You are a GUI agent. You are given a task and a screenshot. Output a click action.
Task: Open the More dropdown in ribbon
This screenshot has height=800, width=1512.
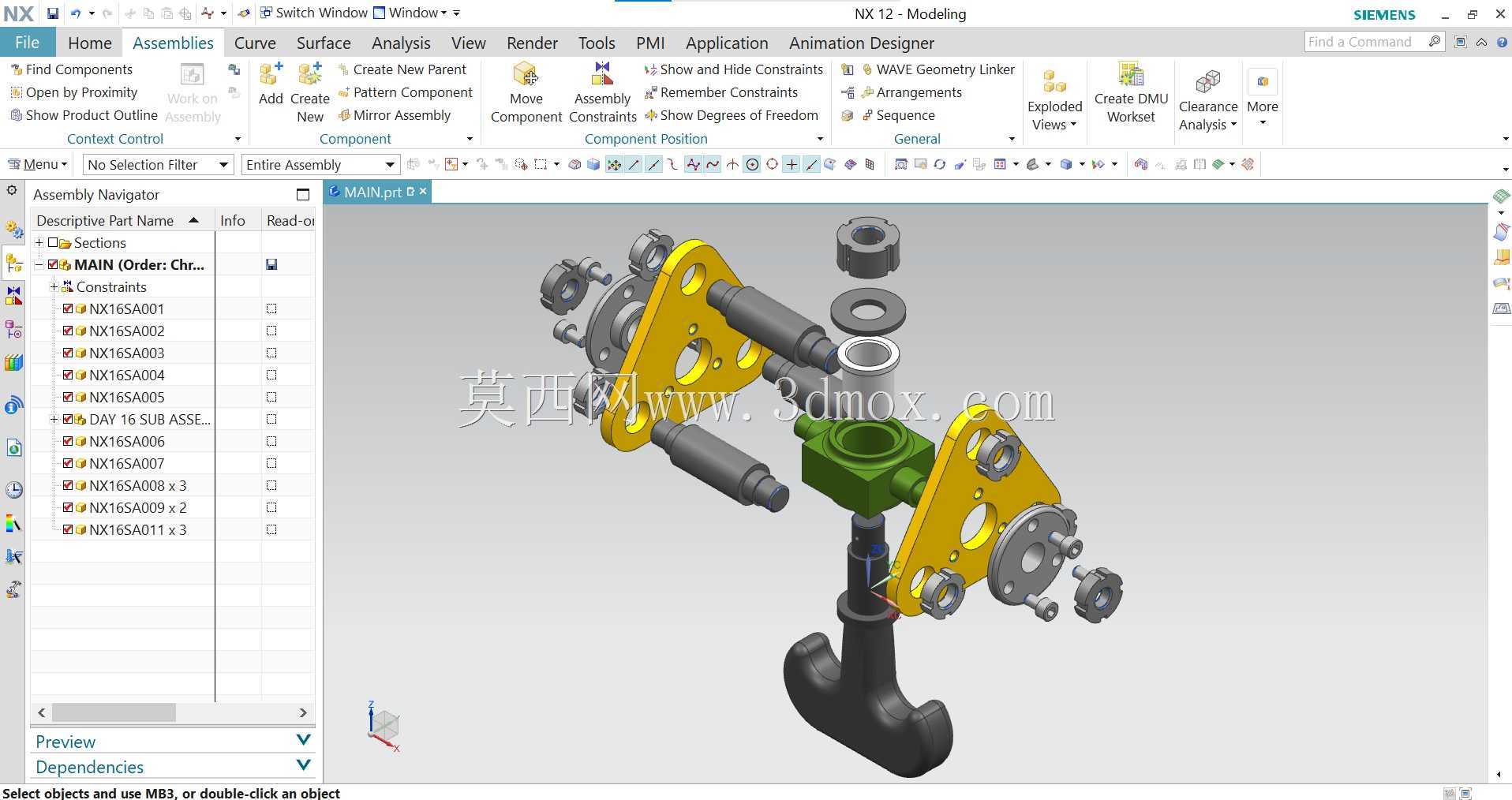tap(1262, 99)
